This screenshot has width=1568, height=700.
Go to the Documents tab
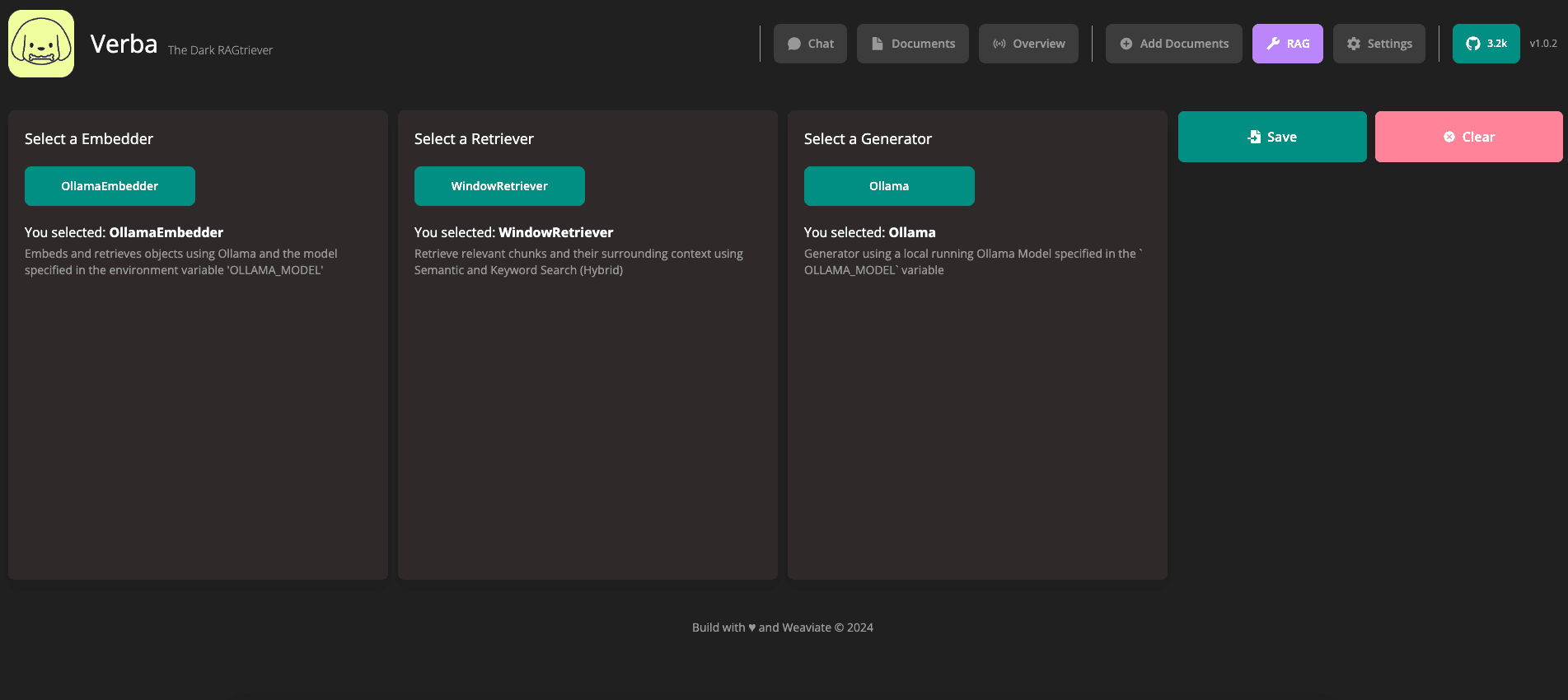point(913,44)
